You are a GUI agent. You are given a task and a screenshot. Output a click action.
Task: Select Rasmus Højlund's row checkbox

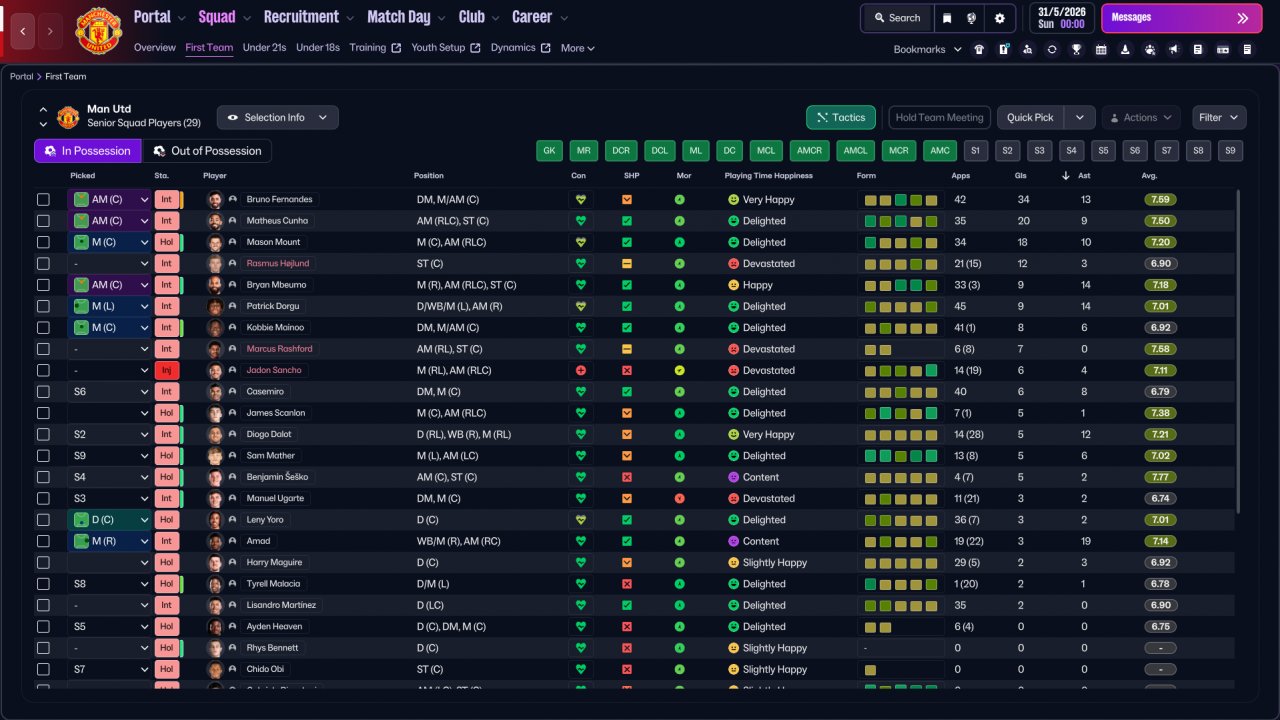43,264
